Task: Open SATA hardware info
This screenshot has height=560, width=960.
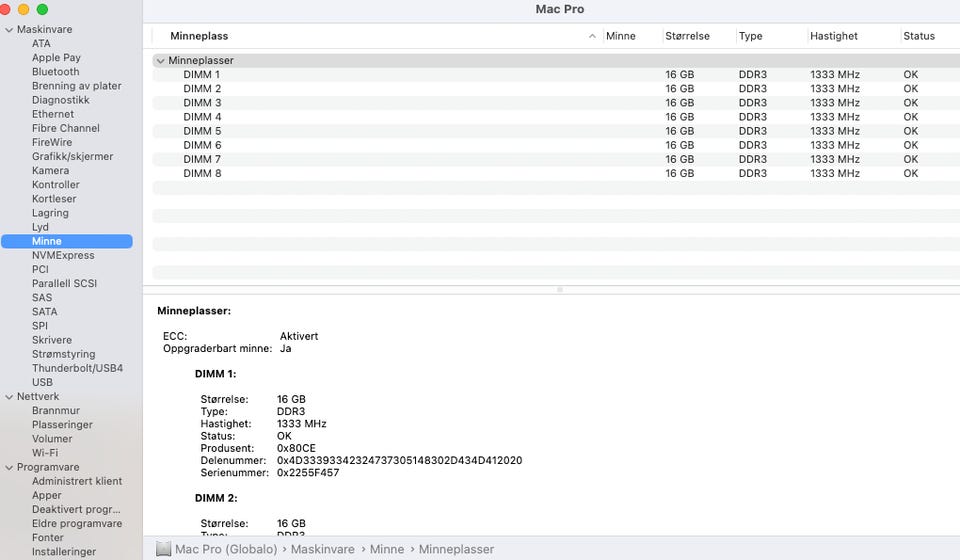Action: click(44, 312)
